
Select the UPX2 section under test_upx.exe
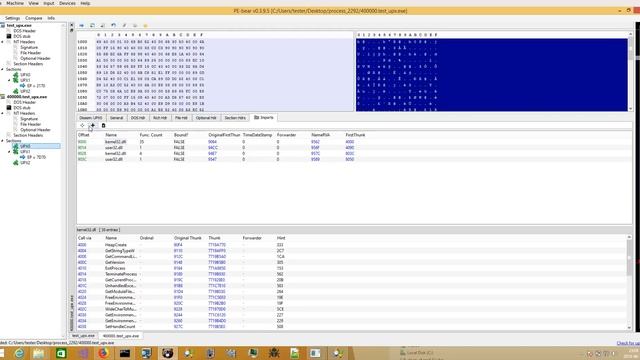click(25, 91)
